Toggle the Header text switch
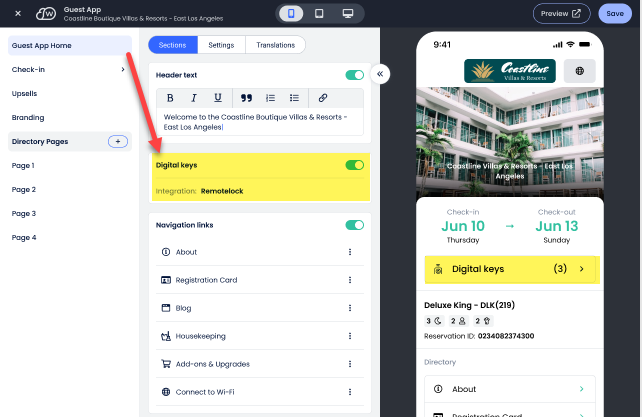This screenshot has height=417, width=642. tap(355, 75)
